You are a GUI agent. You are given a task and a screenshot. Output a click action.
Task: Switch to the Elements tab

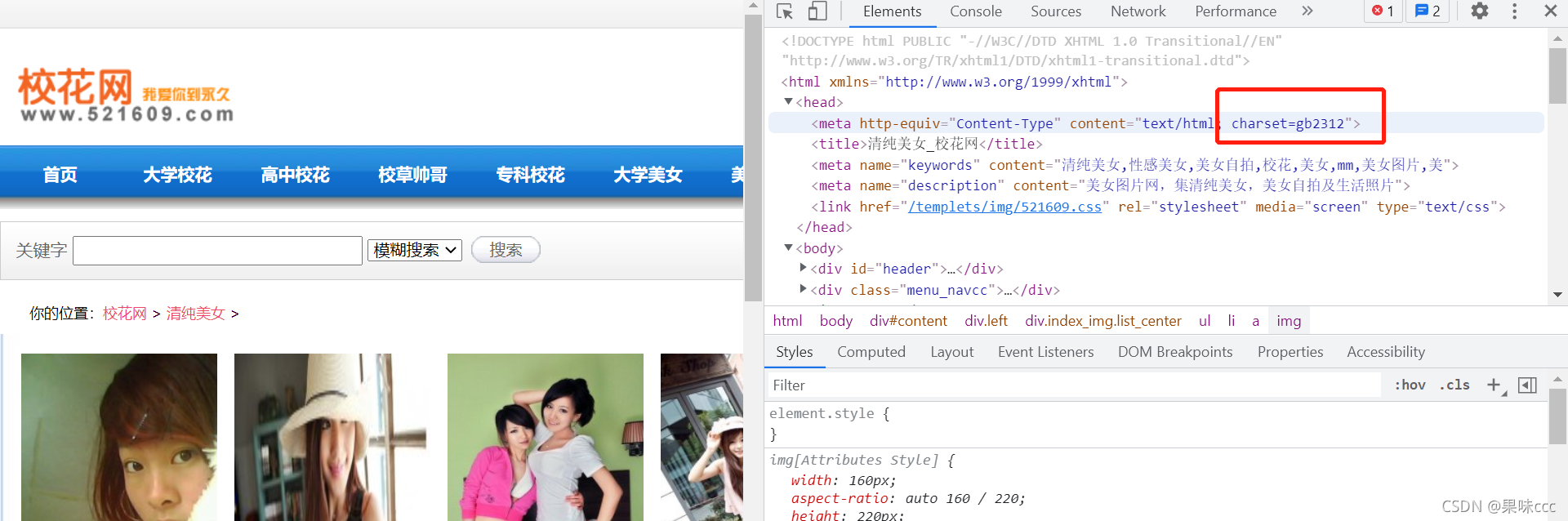(892, 11)
